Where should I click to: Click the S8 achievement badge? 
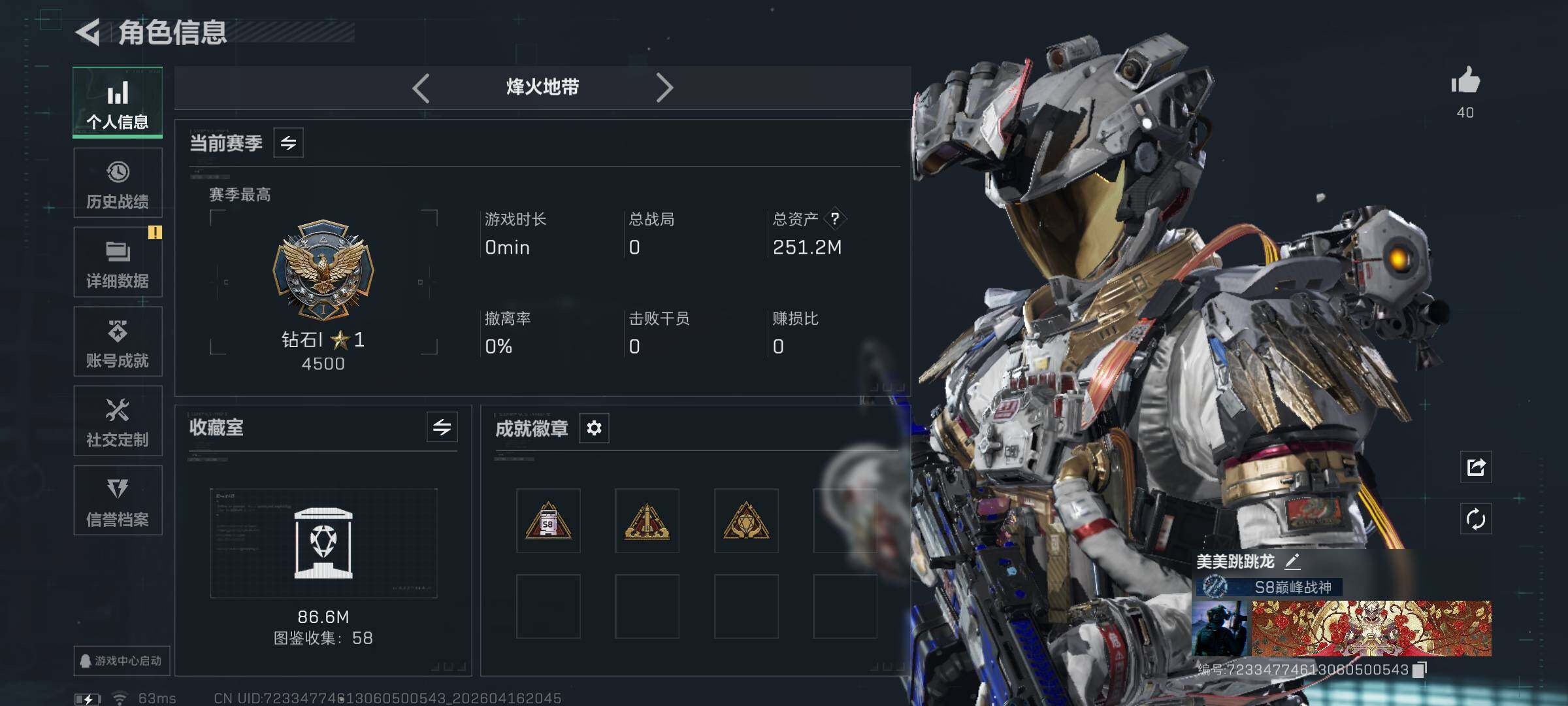(x=548, y=521)
